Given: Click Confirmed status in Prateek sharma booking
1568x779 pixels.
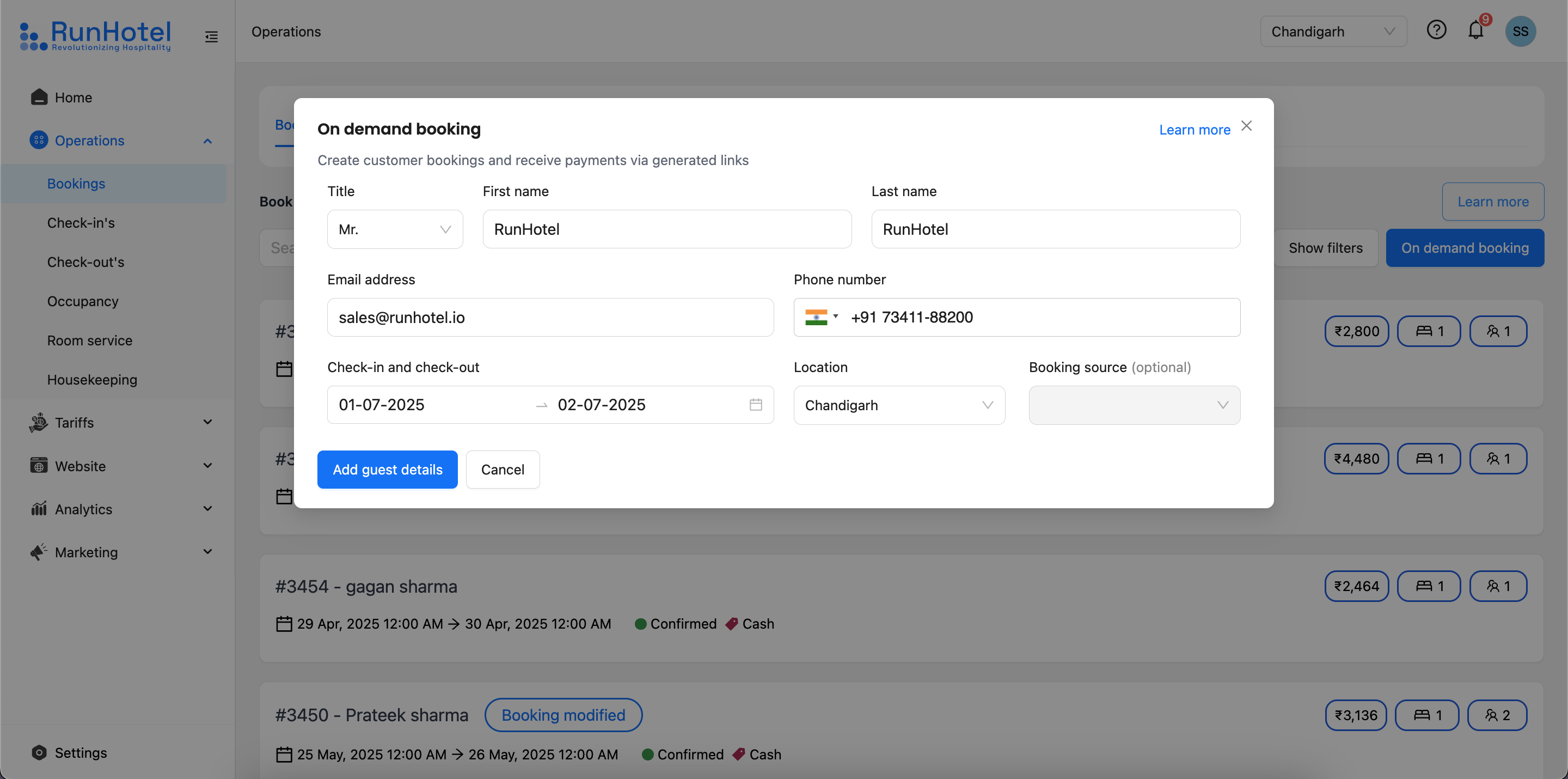Looking at the screenshot, I should [x=682, y=754].
